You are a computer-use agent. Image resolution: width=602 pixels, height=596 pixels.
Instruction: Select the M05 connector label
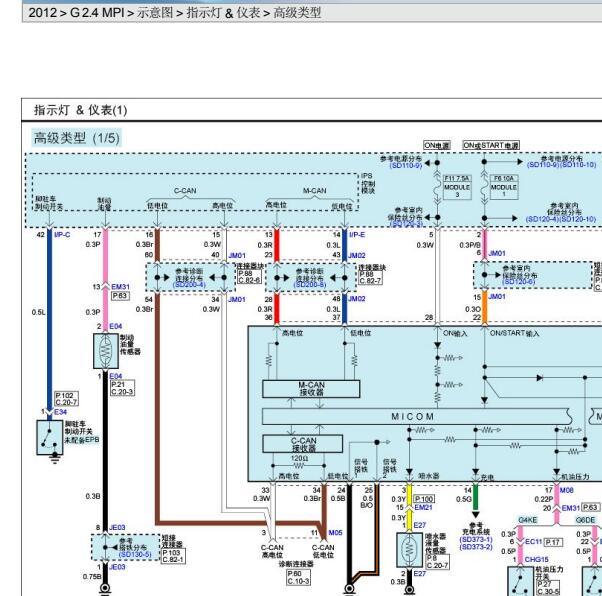[335, 532]
